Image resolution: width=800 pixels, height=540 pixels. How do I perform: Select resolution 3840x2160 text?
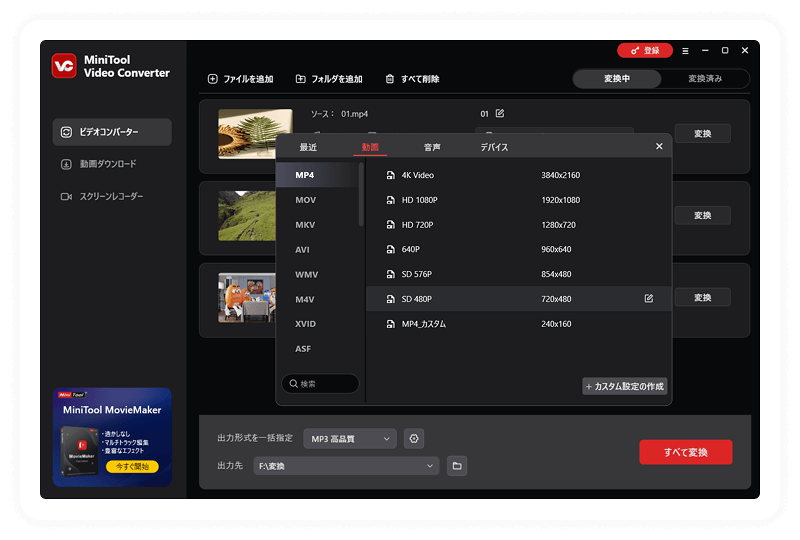tap(560, 175)
